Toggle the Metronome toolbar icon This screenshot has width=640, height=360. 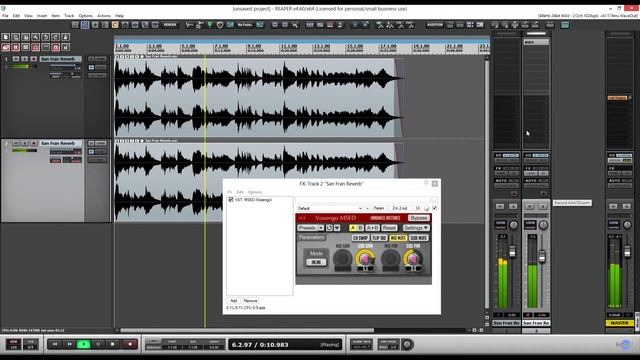pos(66,37)
